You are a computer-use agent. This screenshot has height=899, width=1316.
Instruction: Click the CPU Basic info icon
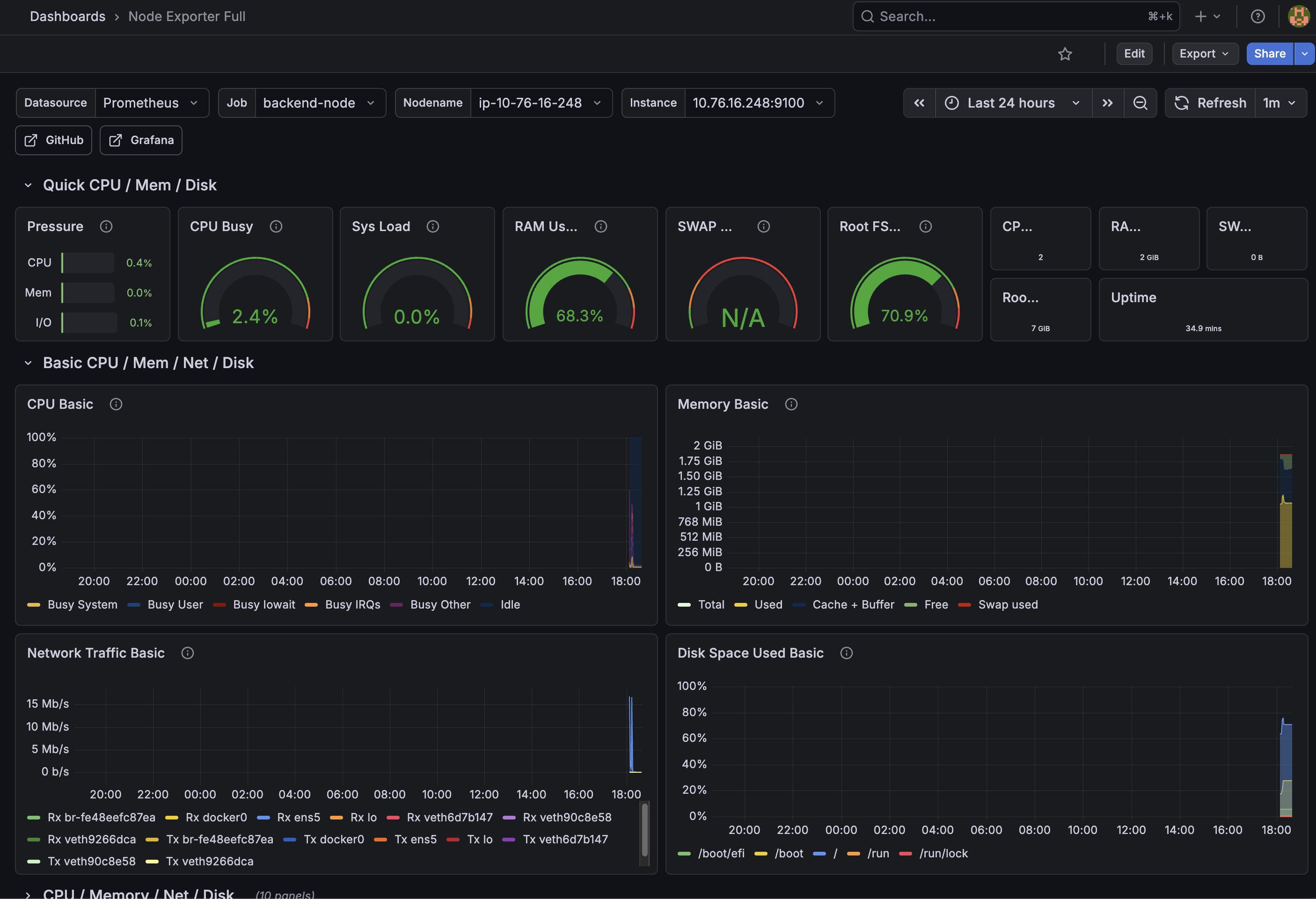click(x=116, y=404)
